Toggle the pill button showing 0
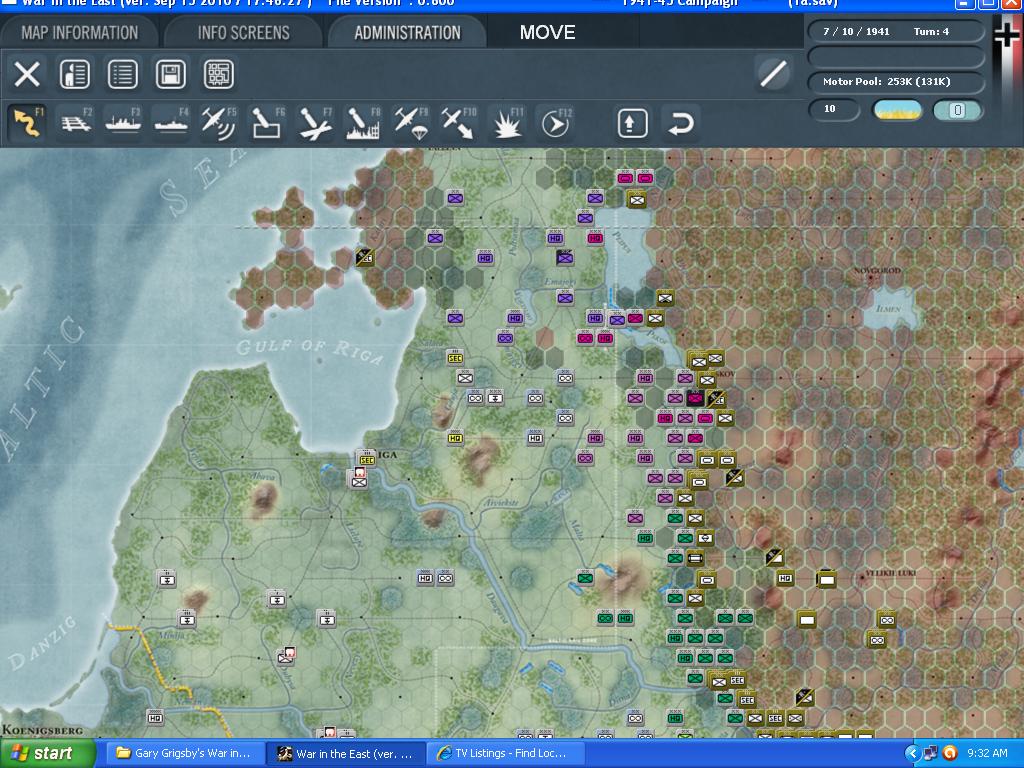The height and width of the screenshot is (768, 1024). pos(957,110)
